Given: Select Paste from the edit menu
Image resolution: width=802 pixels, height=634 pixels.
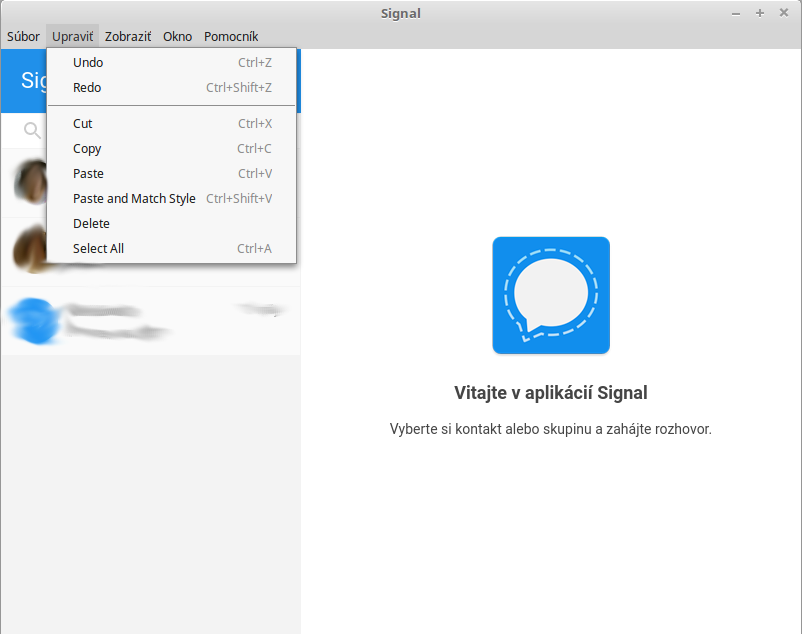Looking at the screenshot, I should tap(88, 173).
